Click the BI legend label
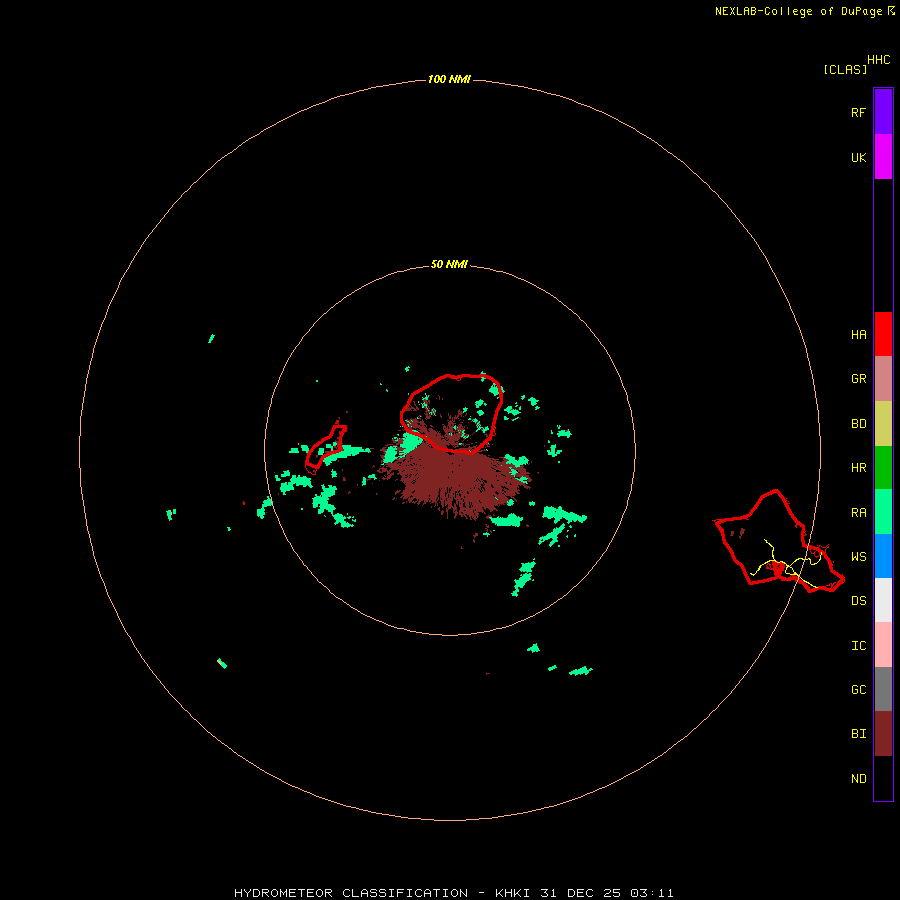 (859, 734)
